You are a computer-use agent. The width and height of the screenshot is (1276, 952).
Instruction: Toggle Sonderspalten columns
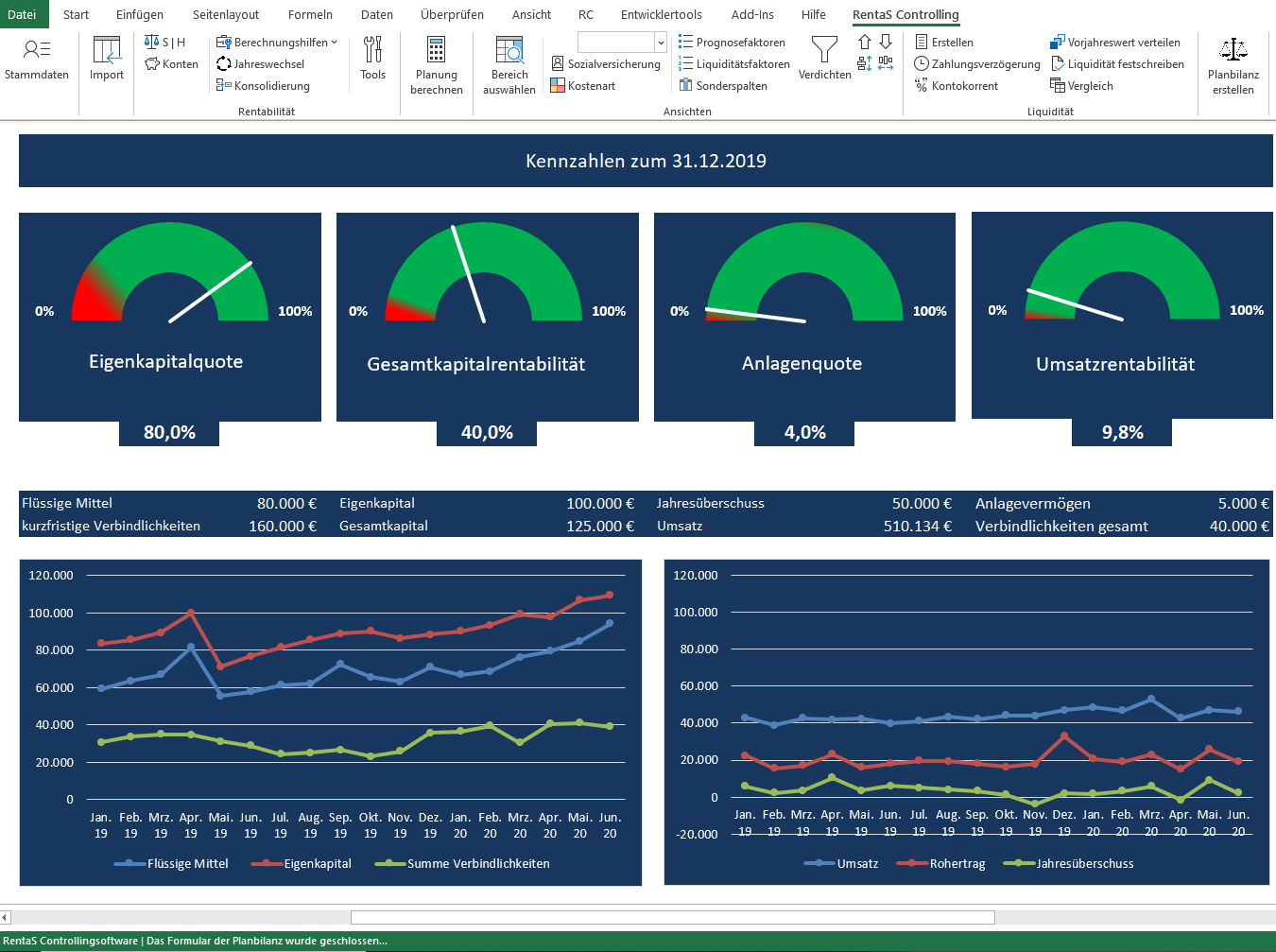tap(723, 86)
